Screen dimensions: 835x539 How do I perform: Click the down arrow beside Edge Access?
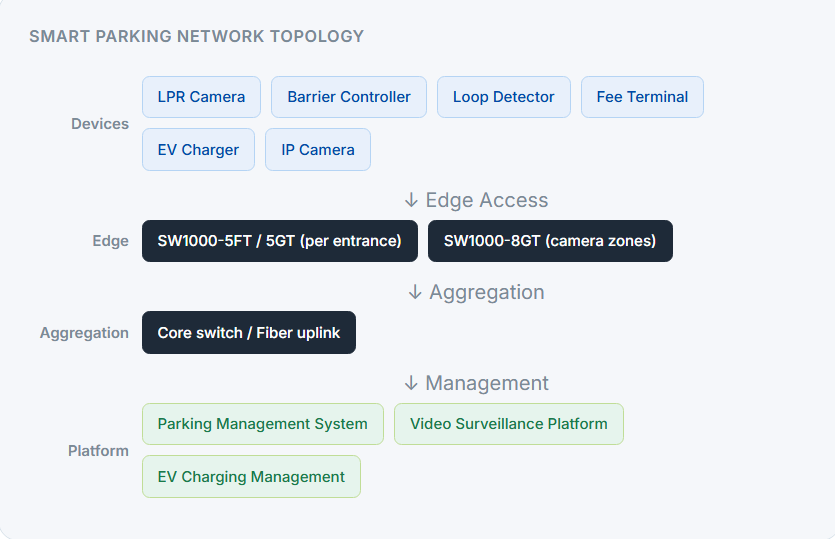pyautogui.click(x=411, y=200)
